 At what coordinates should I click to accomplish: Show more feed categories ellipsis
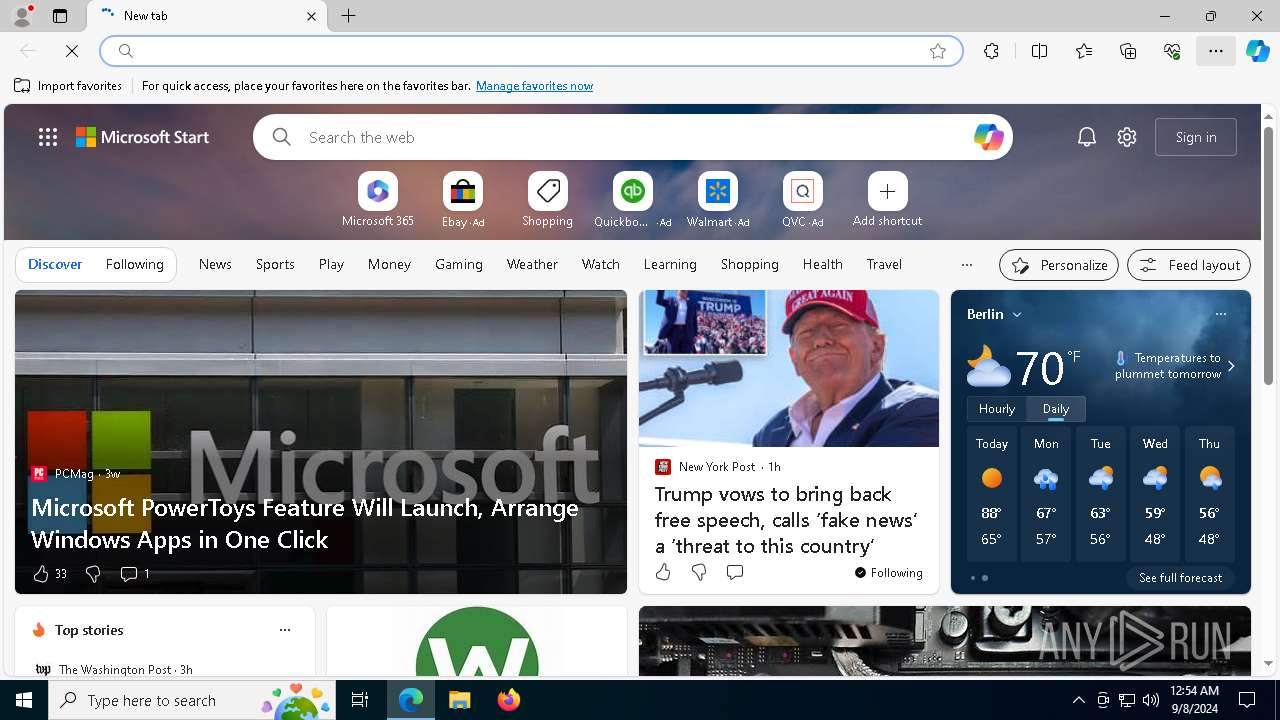(x=966, y=265)
